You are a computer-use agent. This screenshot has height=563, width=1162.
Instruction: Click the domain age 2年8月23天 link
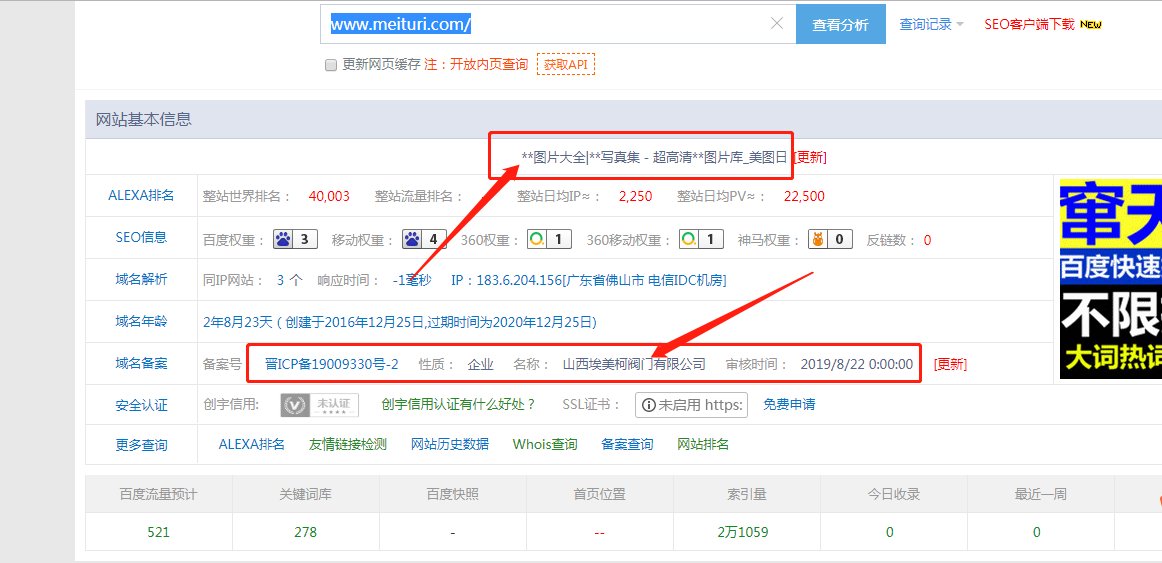400,322
